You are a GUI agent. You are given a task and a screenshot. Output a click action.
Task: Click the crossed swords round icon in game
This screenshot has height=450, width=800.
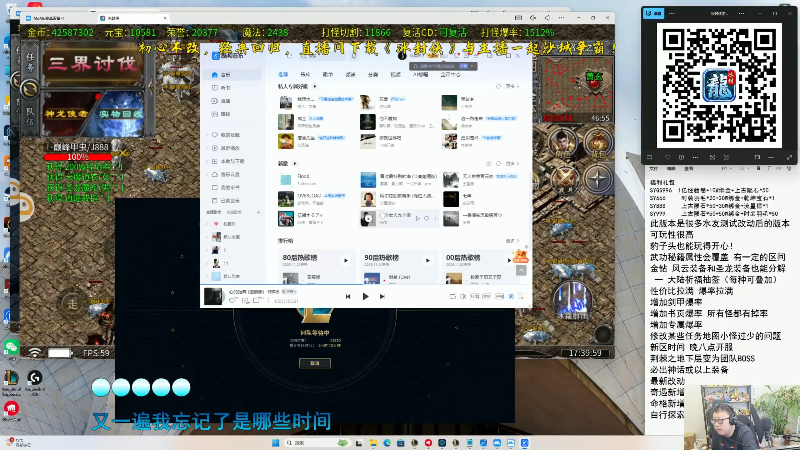coord(564,180)
